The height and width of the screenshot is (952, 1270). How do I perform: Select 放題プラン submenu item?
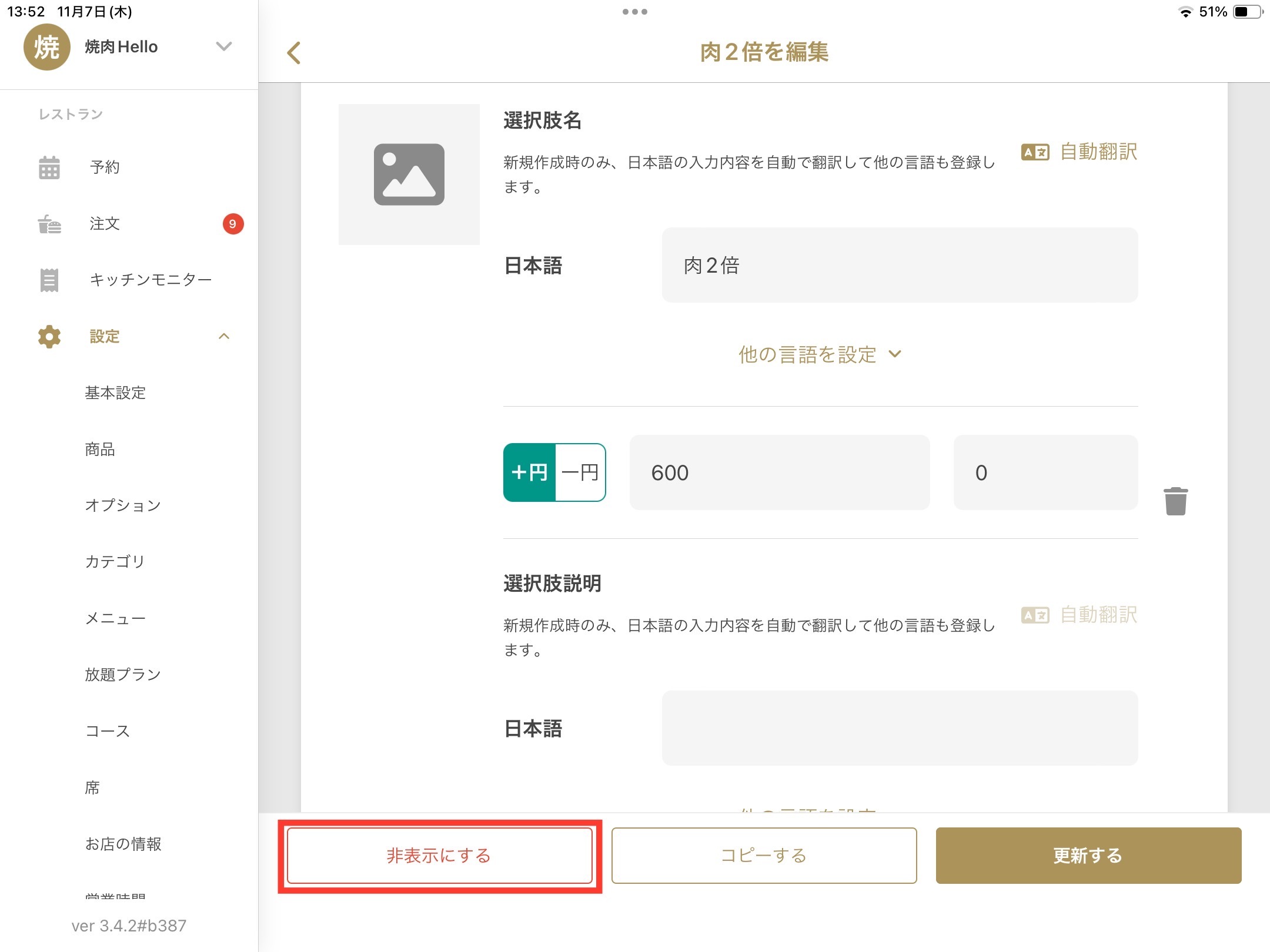pyautogui.click(x=123, y=675)
